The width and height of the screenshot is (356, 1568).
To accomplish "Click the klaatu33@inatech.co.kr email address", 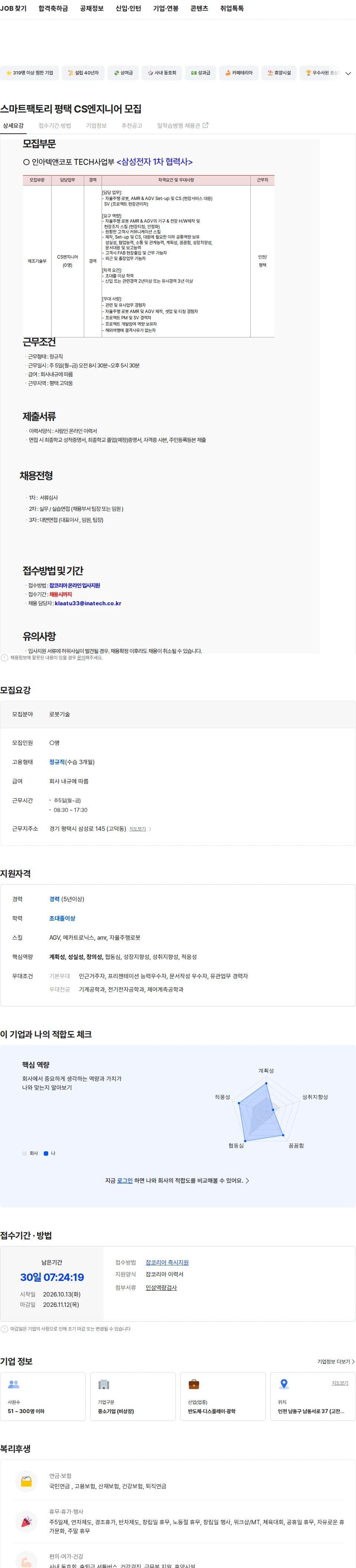I will (x=88, y=603).
